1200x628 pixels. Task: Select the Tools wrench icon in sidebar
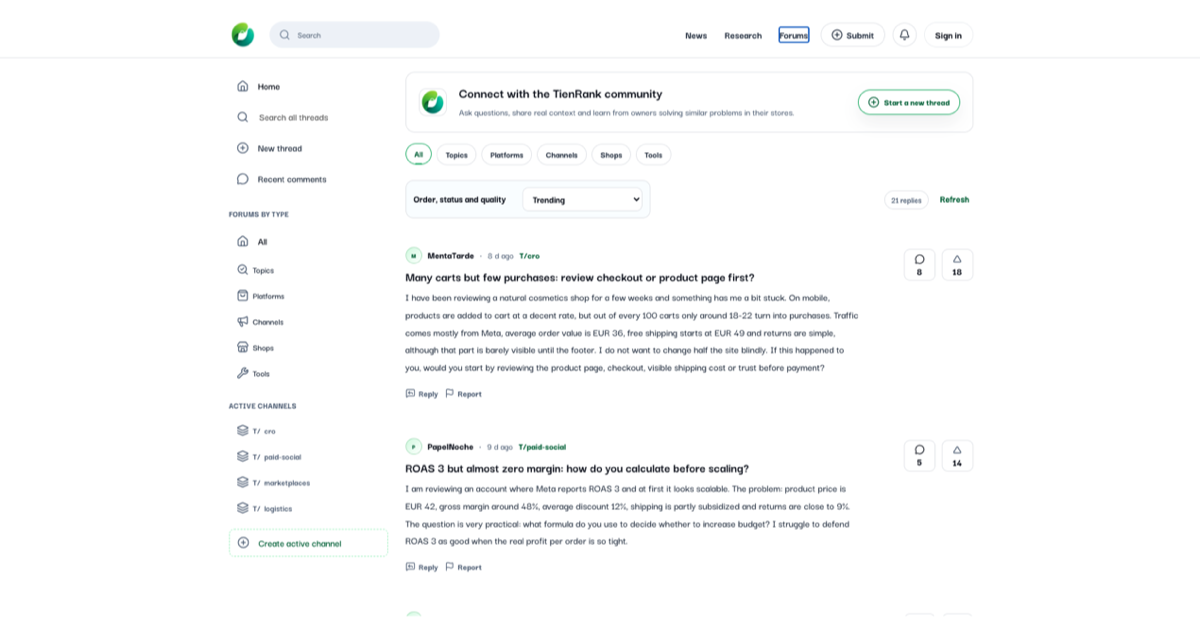243,373
